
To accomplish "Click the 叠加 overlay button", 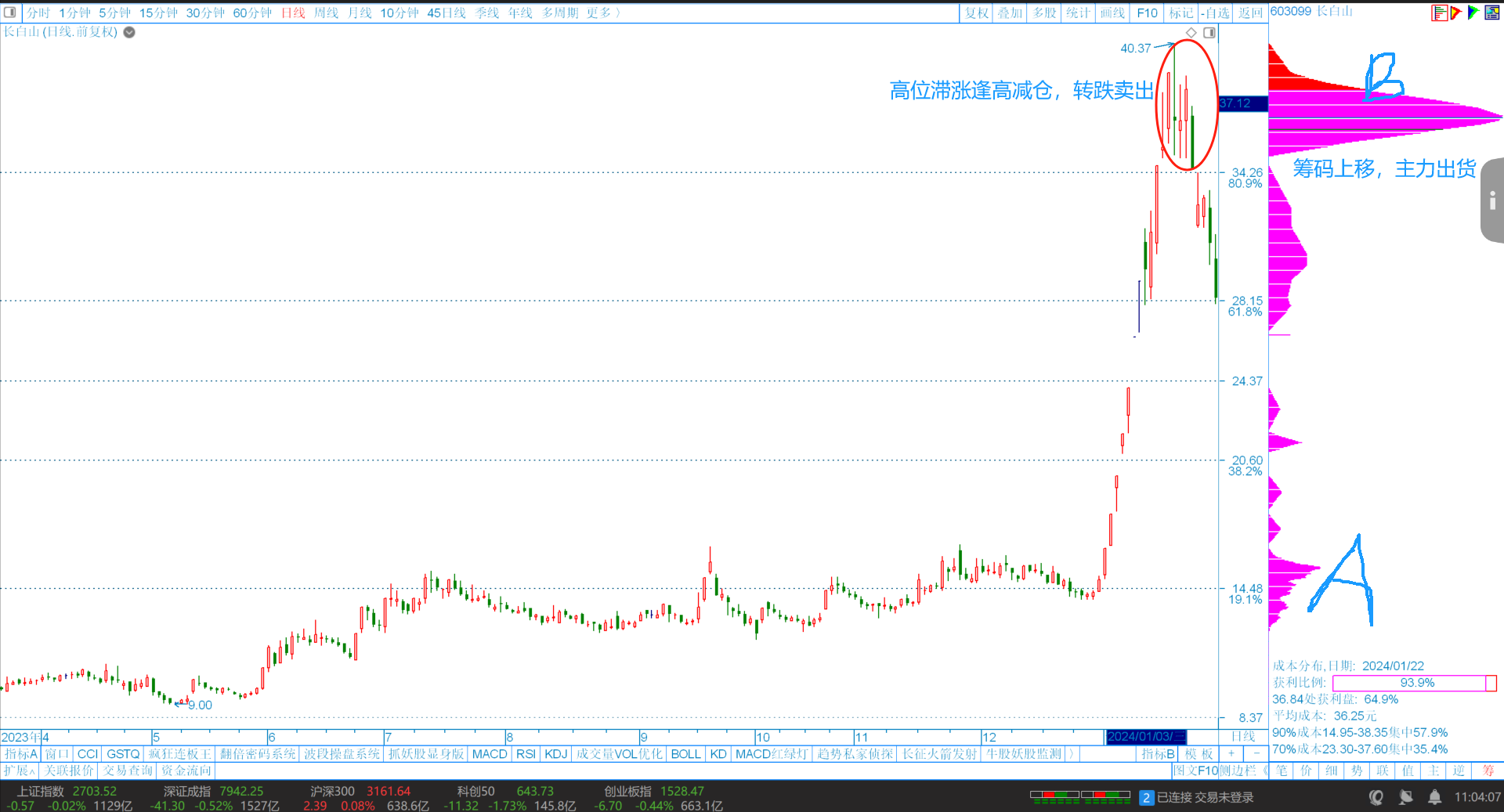I will [x=1010, y=13].
